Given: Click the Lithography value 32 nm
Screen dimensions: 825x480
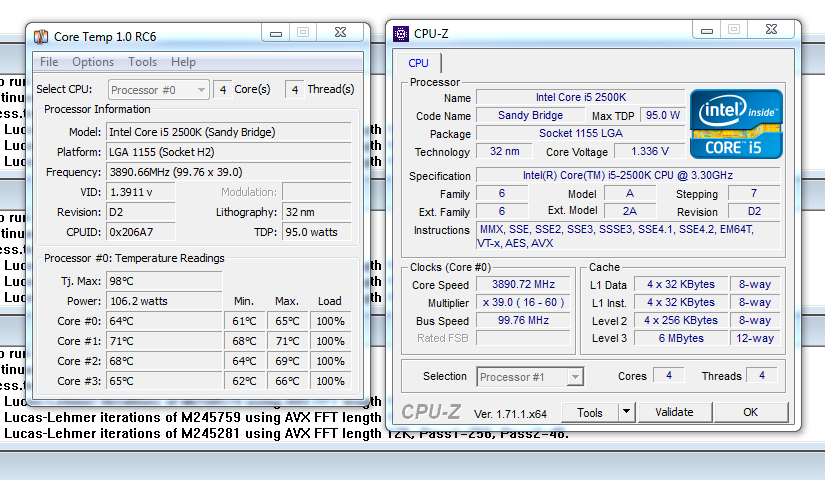Looking at the screenshot, I should (x=317, y=212).
